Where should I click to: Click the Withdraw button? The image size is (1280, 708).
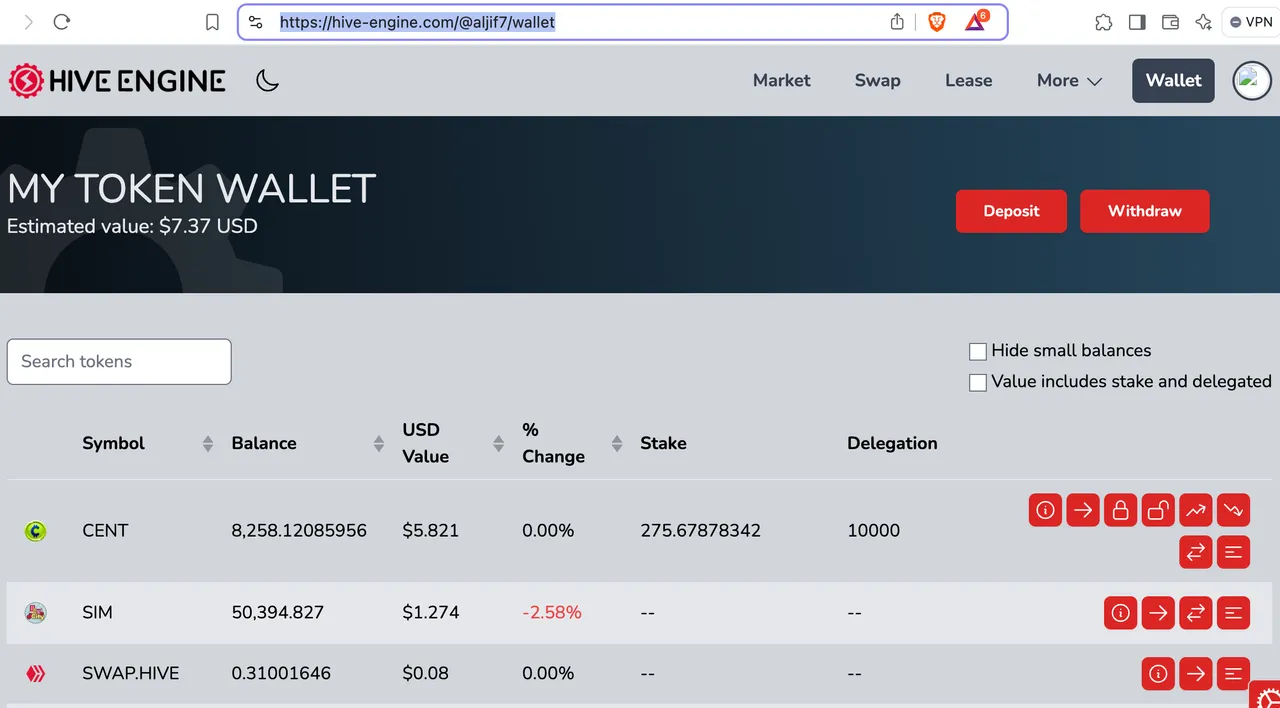pyautogui.click(x=1145, y=211)
